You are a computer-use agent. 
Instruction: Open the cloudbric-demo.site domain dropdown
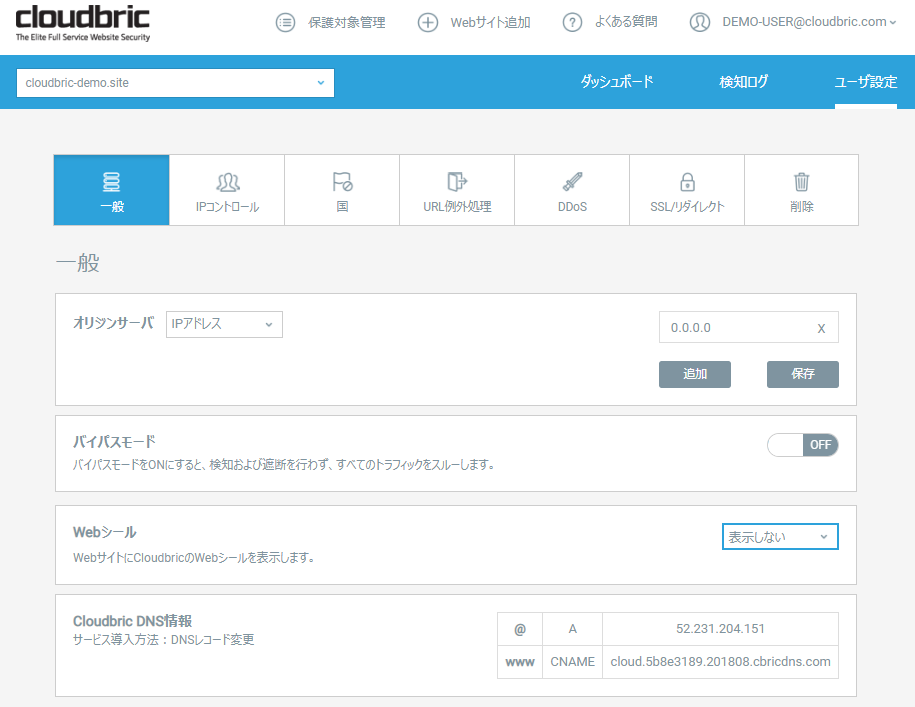175,83
